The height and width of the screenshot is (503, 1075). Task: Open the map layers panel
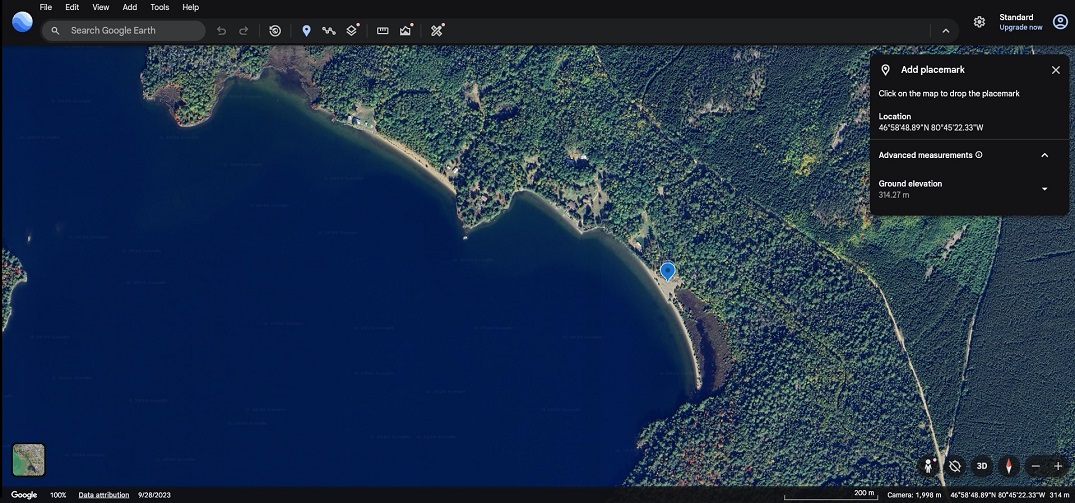[x=352, y=31]
